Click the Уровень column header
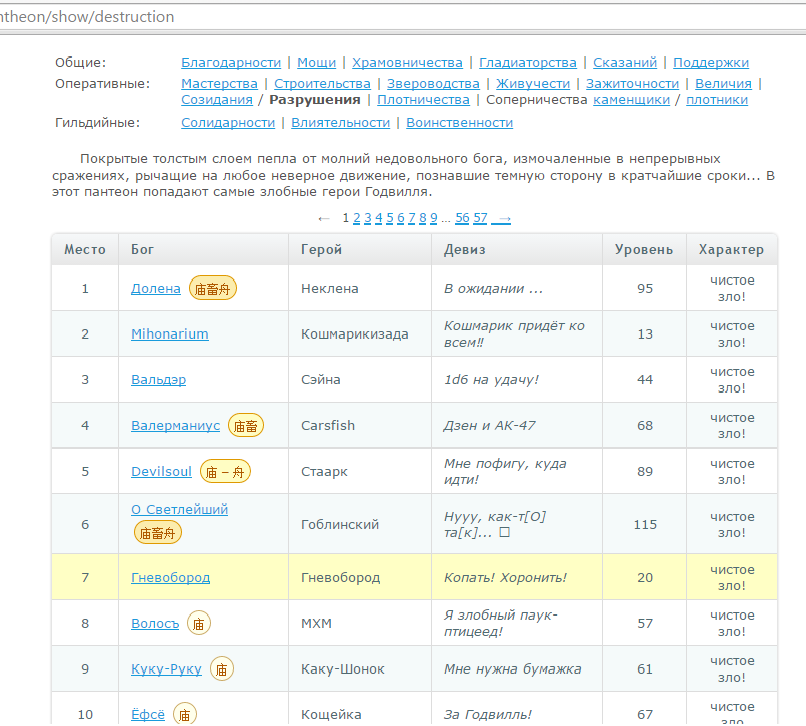Viewport: 806px width, 726px height. 644,250
